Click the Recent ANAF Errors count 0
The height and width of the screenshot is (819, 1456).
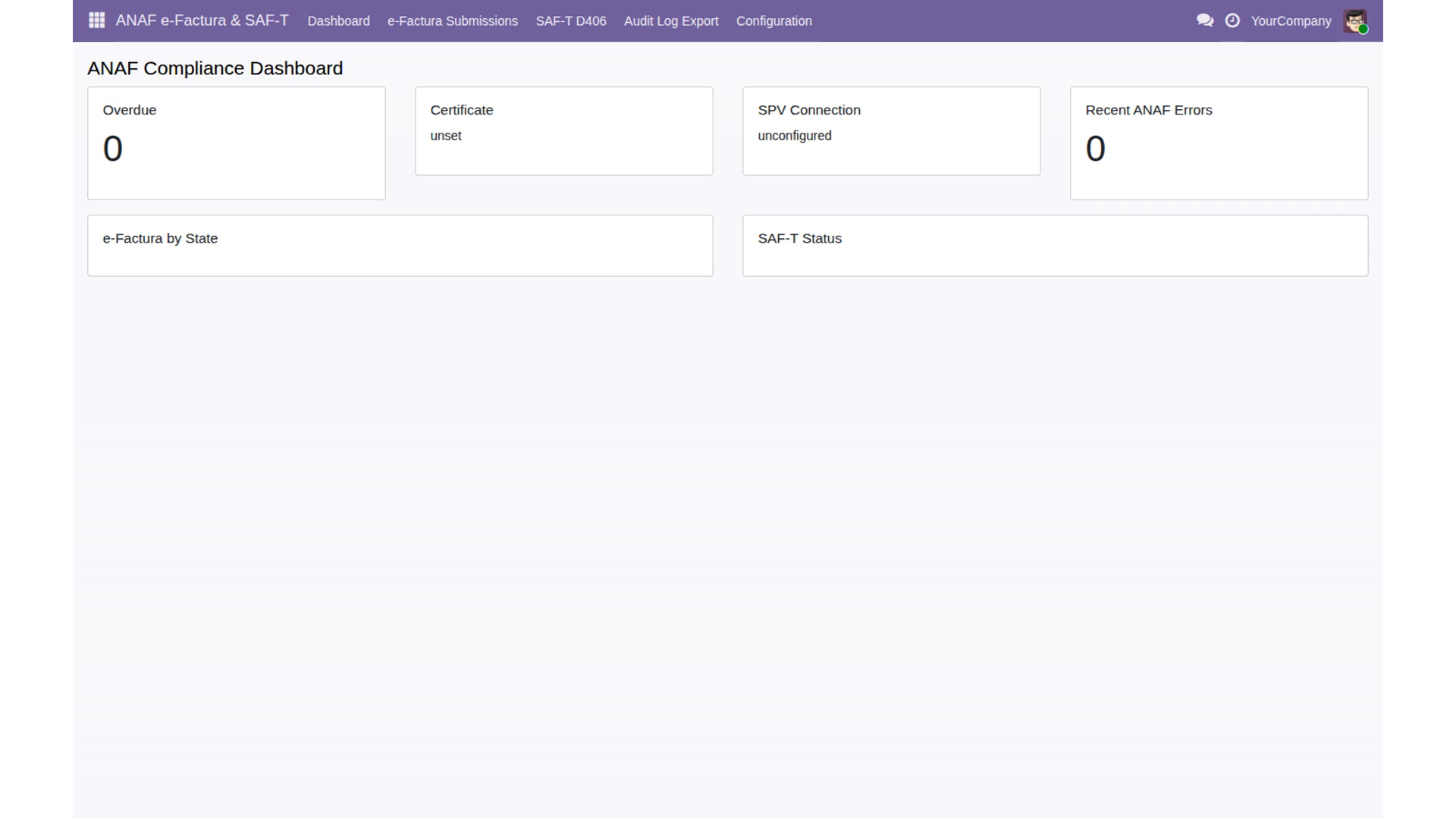pos(1096,149)
